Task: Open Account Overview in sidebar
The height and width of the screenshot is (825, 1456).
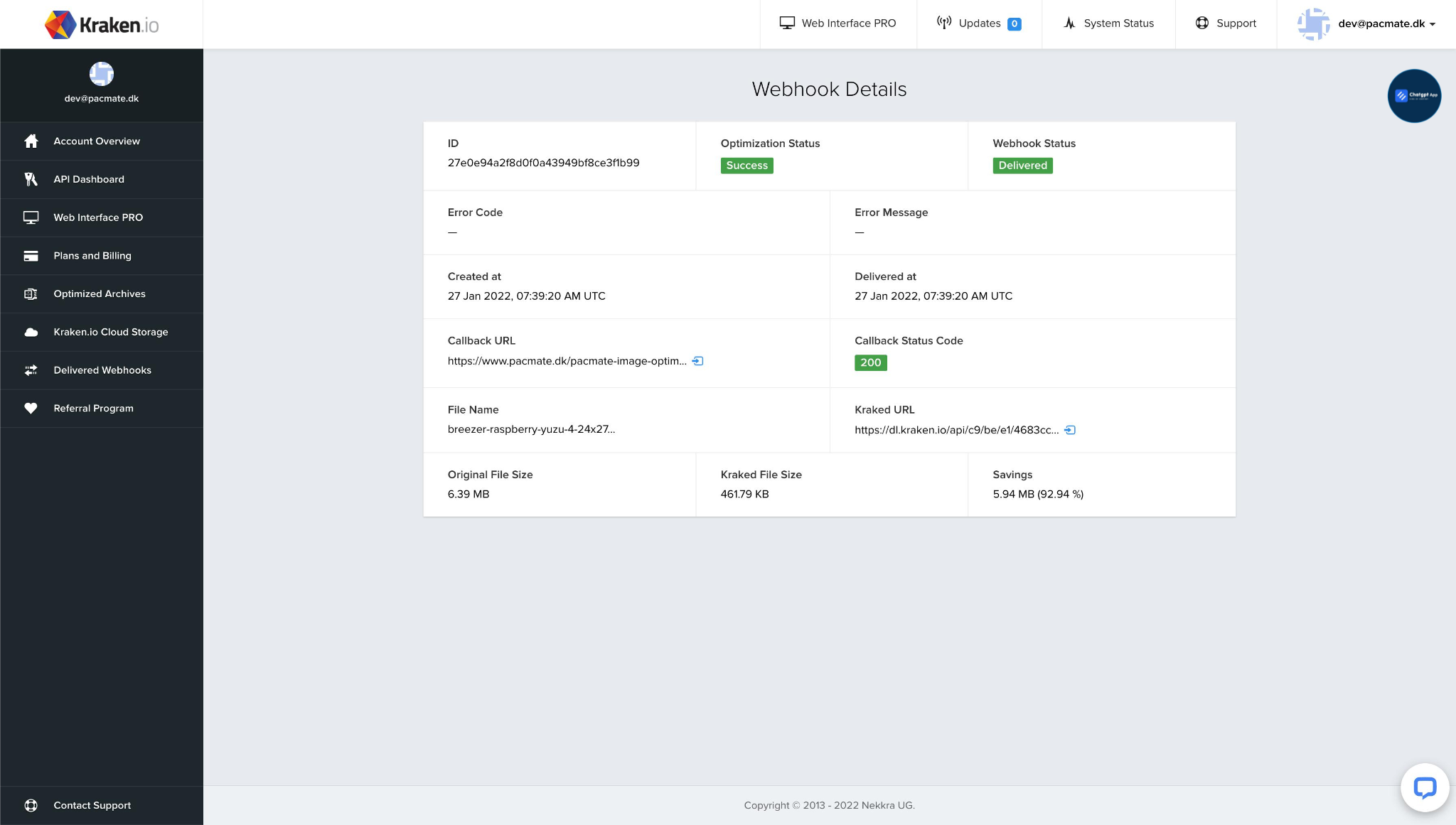Action: 102,141
